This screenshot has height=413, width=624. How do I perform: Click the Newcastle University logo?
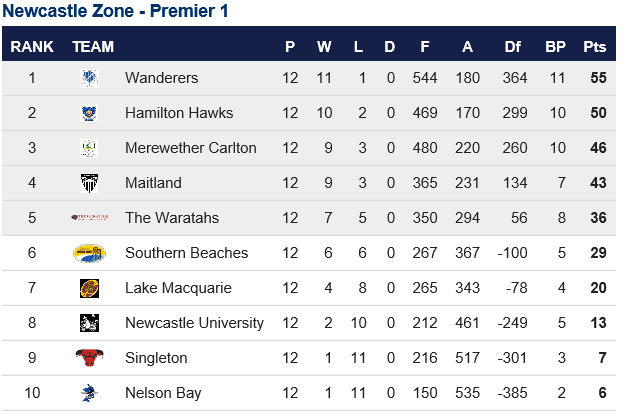89,323
